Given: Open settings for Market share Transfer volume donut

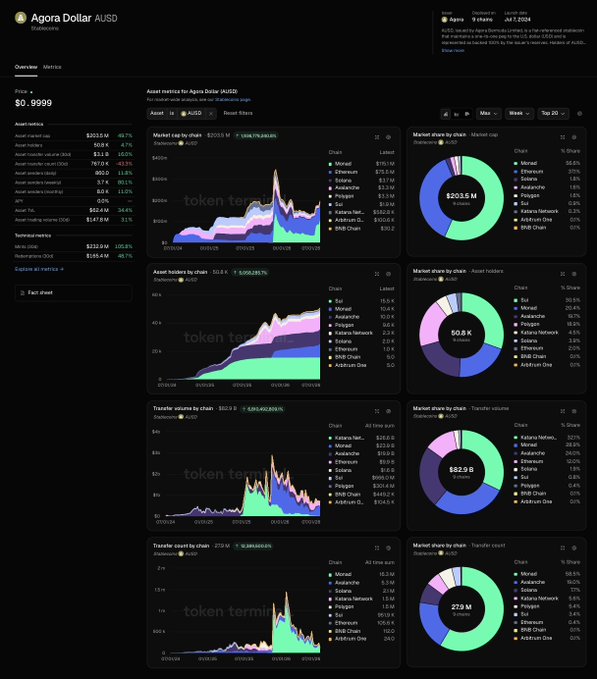Looking at the screenshot, I should [574, 411].
